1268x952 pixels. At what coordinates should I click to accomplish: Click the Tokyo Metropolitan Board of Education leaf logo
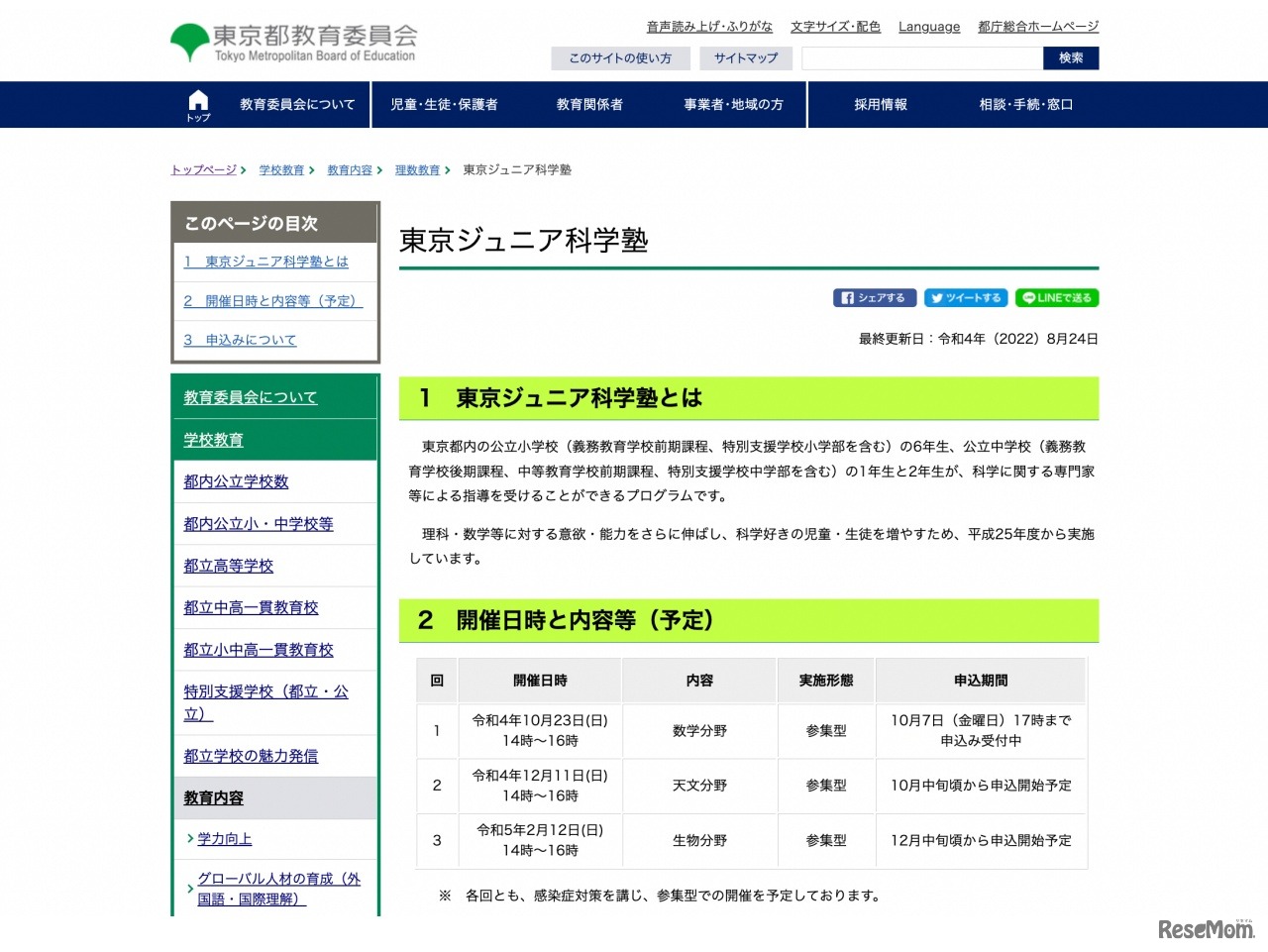(188, 38)
